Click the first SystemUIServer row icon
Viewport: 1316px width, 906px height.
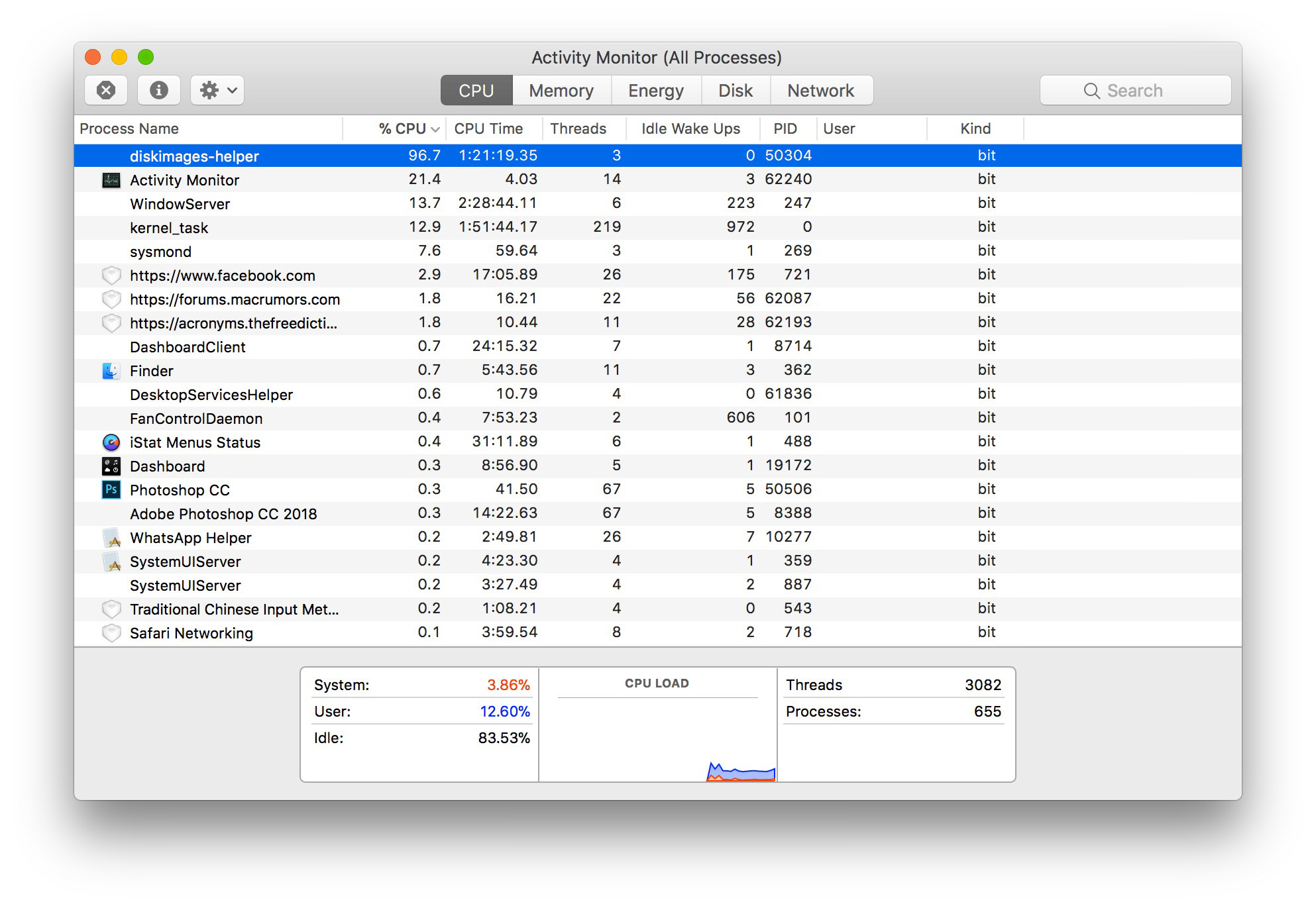point(111,562)
